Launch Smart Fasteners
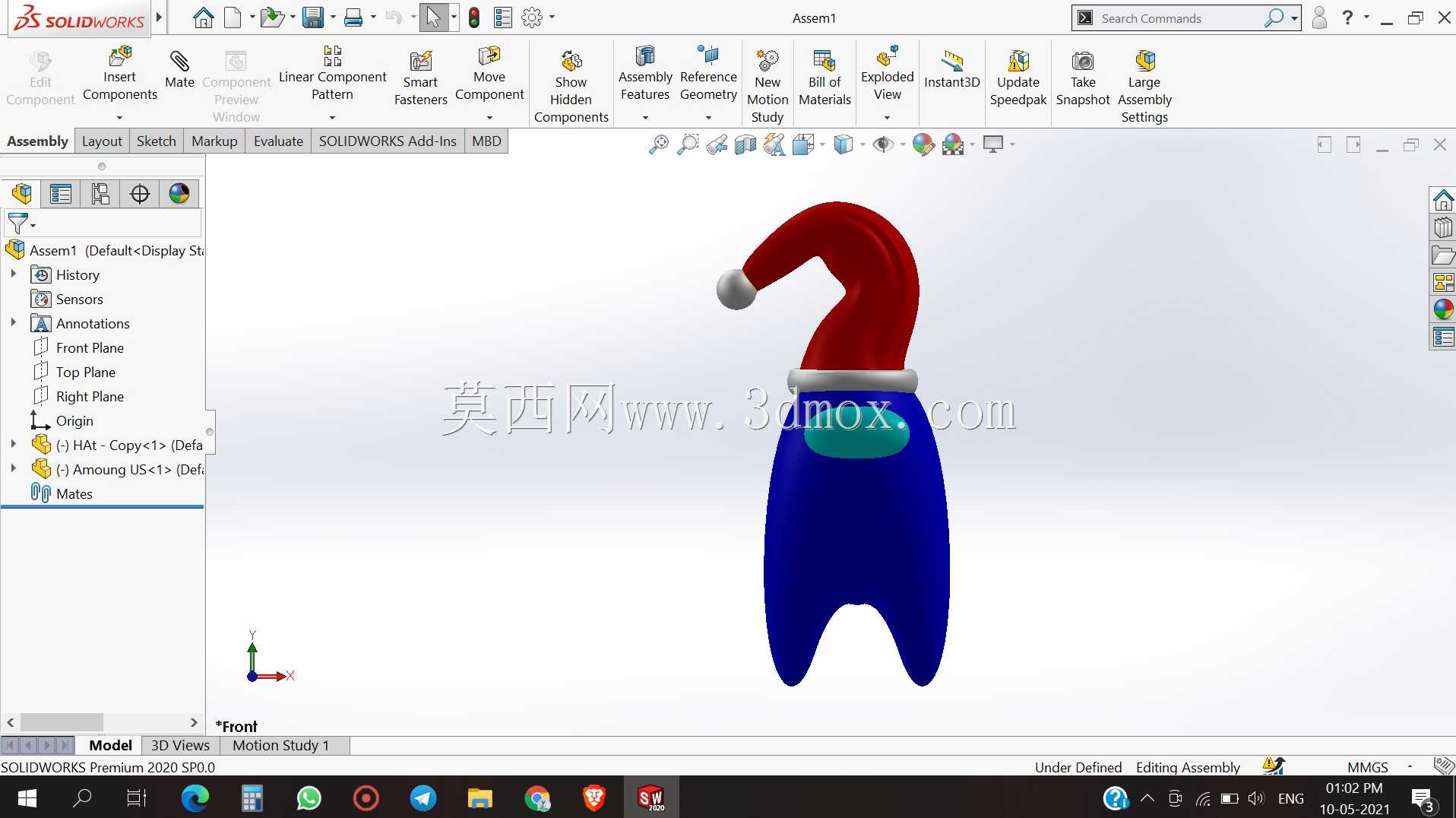1456x818 pixels. click(420, 78)
